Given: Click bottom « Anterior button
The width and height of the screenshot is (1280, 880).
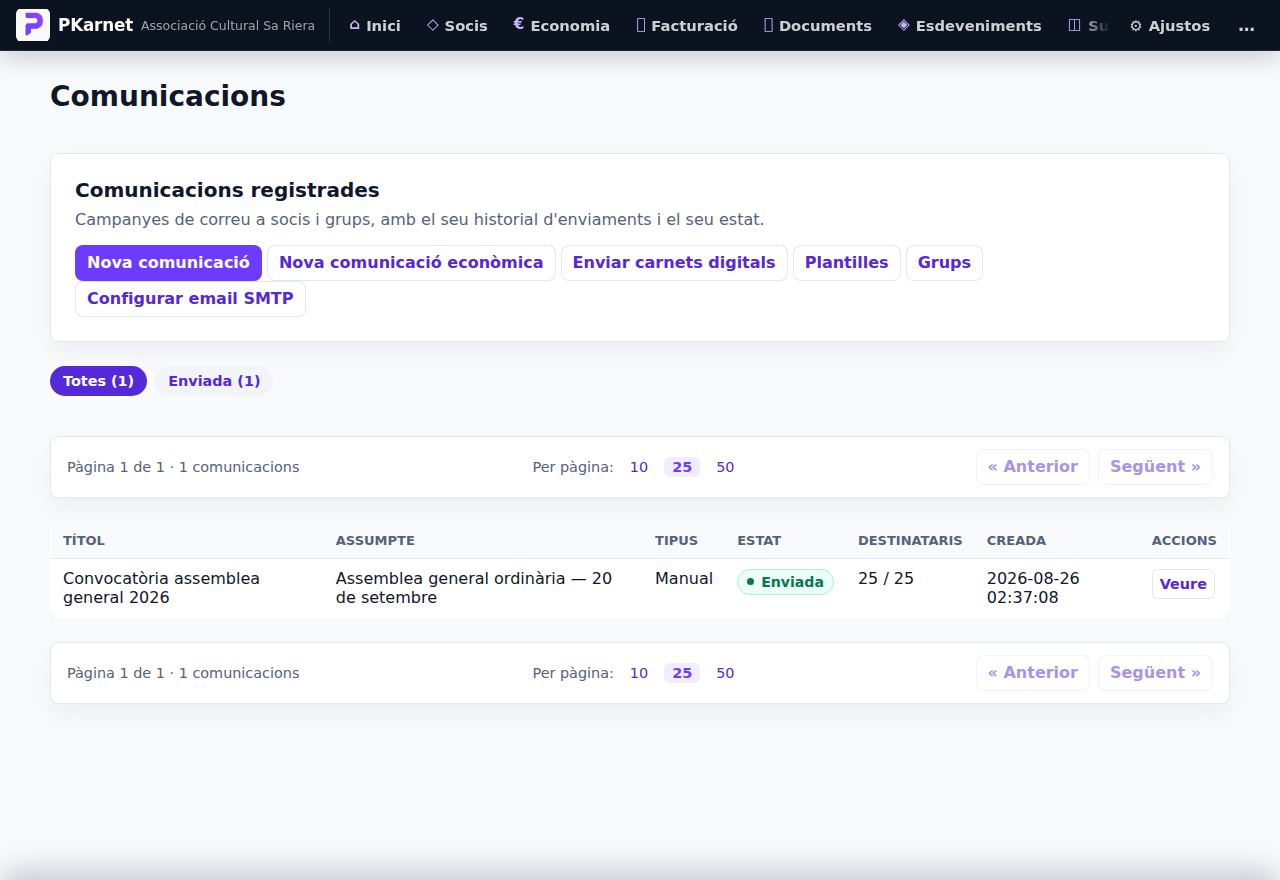Looking at the screenshot, I should [x=1033, y=673].
